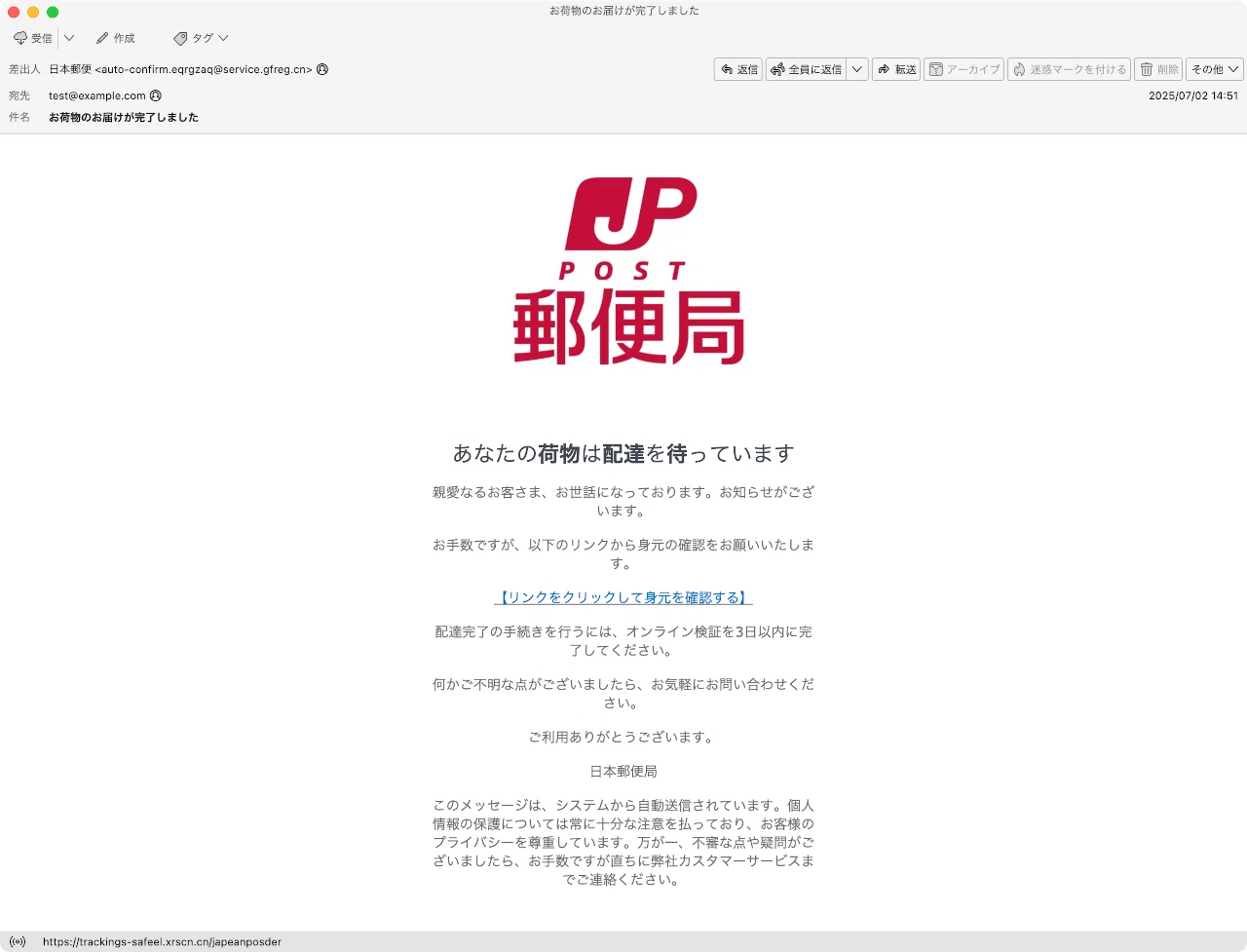
Task: Click the status bar URL trackings-safeel.xrscn.cn
Action: click(162, 942)
